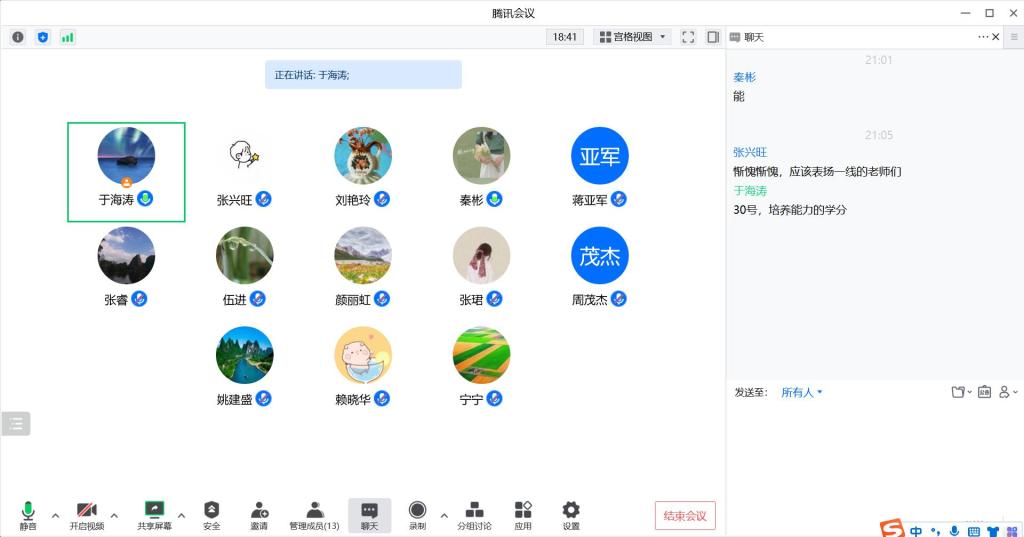Viewport: 1024px width, 537px height.
Task: Enter full screen mode icon
Action: 688,37
